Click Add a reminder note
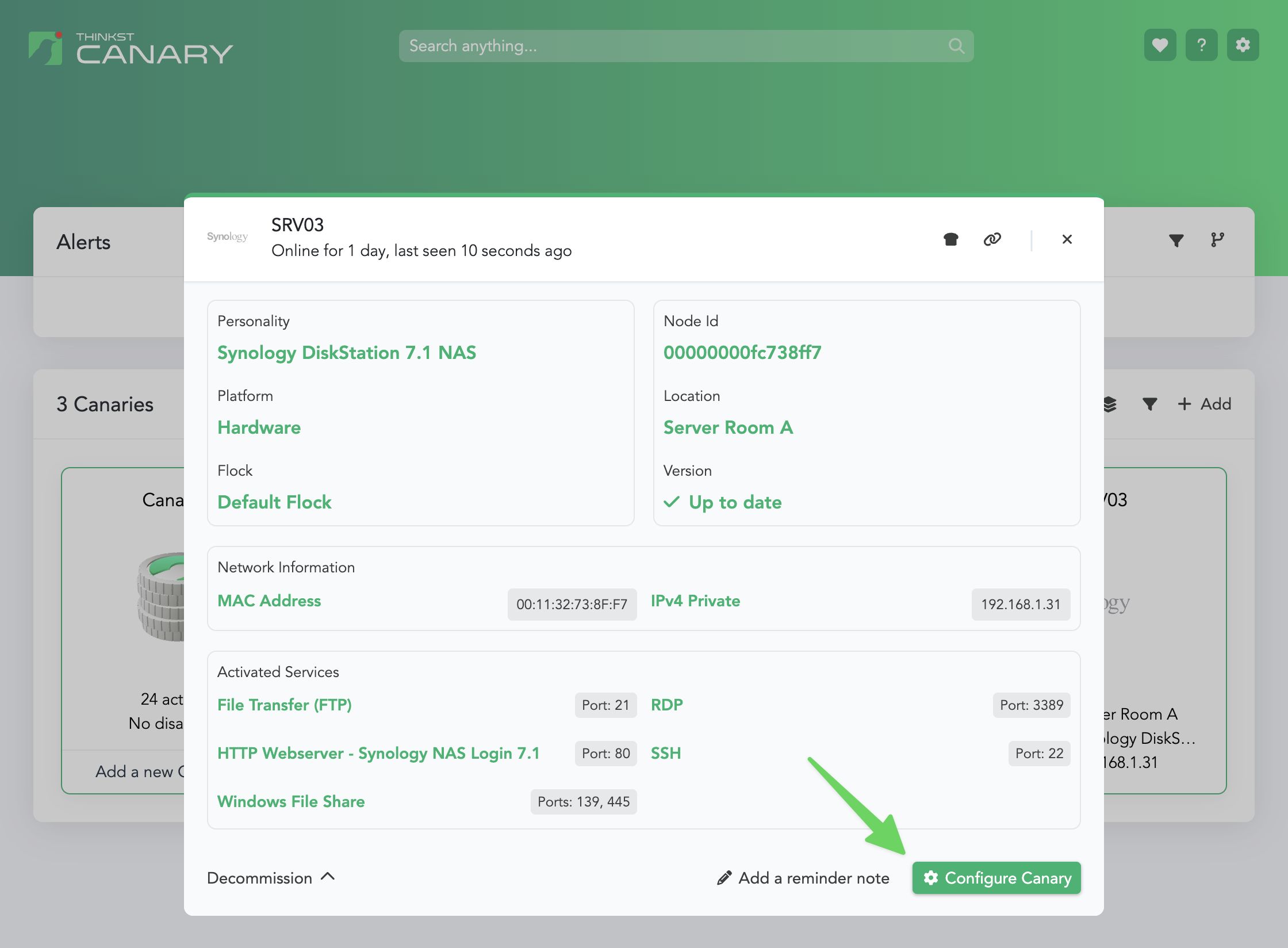Viewport: 1288px width, 948px height. [803, 878]
